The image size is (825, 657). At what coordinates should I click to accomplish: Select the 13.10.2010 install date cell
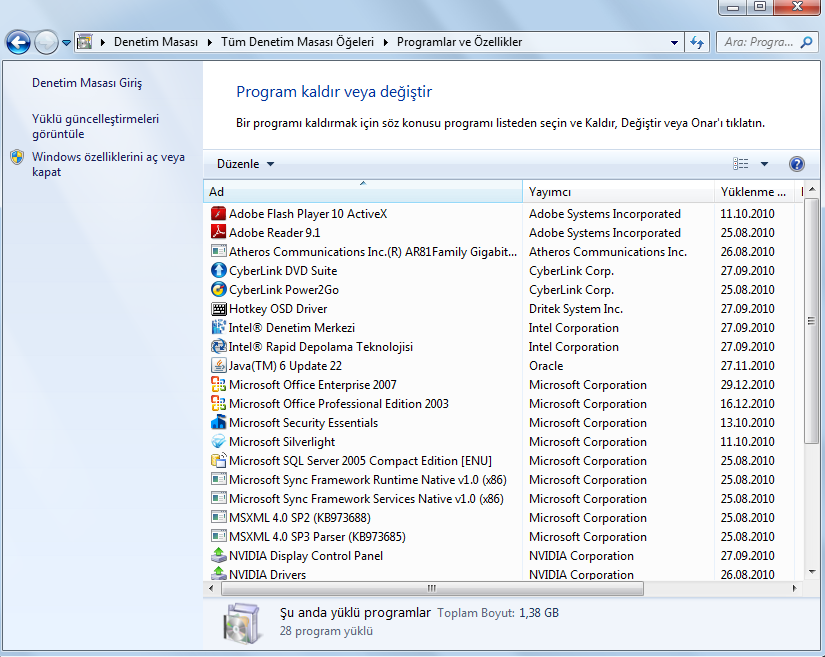(747, 422)
